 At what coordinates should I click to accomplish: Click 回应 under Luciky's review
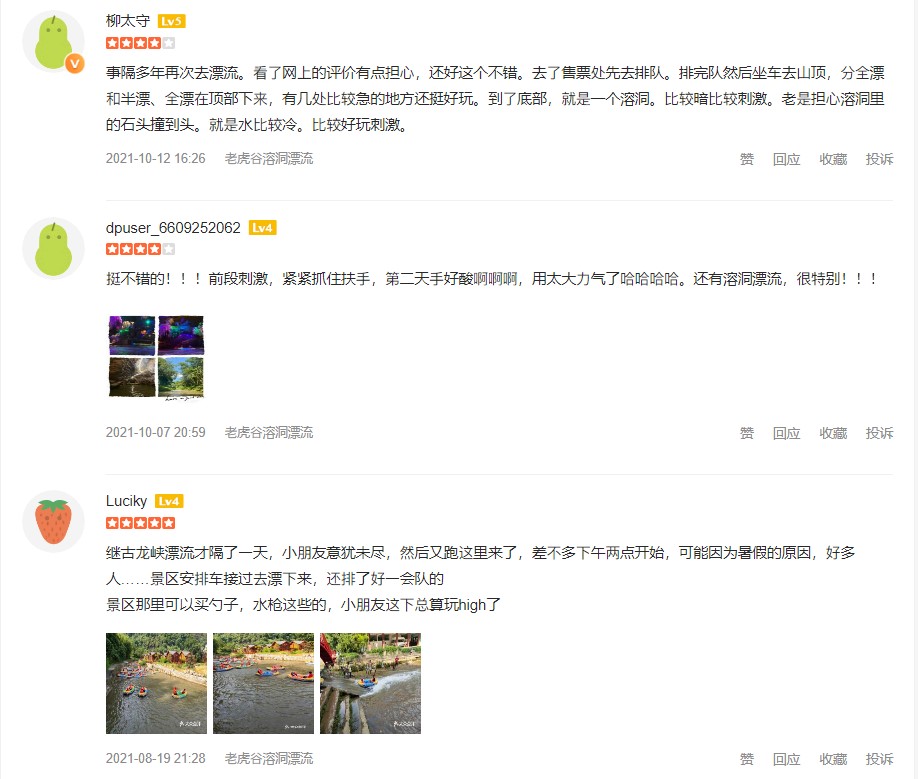[x=786, y=759]
